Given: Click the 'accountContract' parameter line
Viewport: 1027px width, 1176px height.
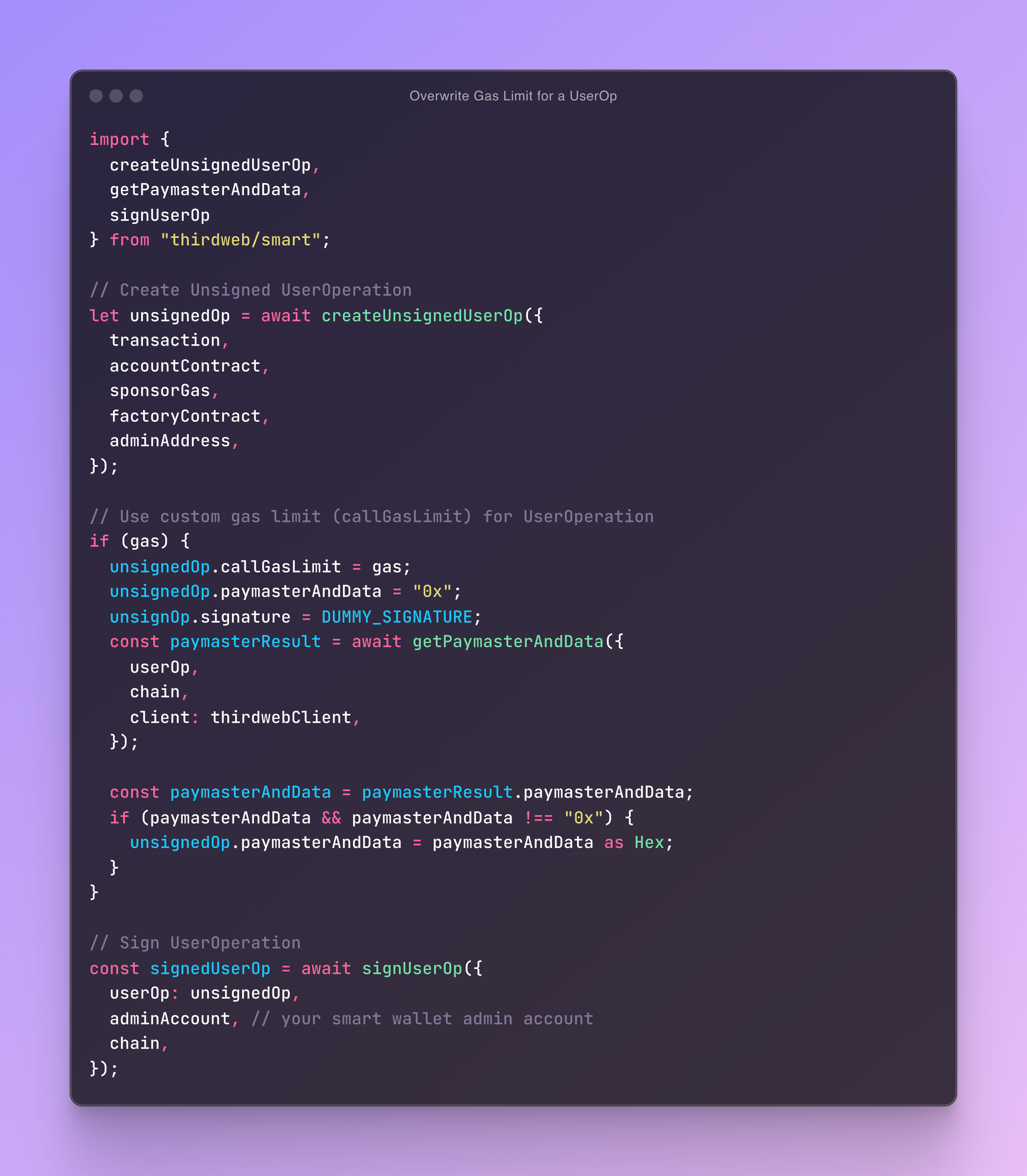Looking at the screenshot, I should click(185, 365).
